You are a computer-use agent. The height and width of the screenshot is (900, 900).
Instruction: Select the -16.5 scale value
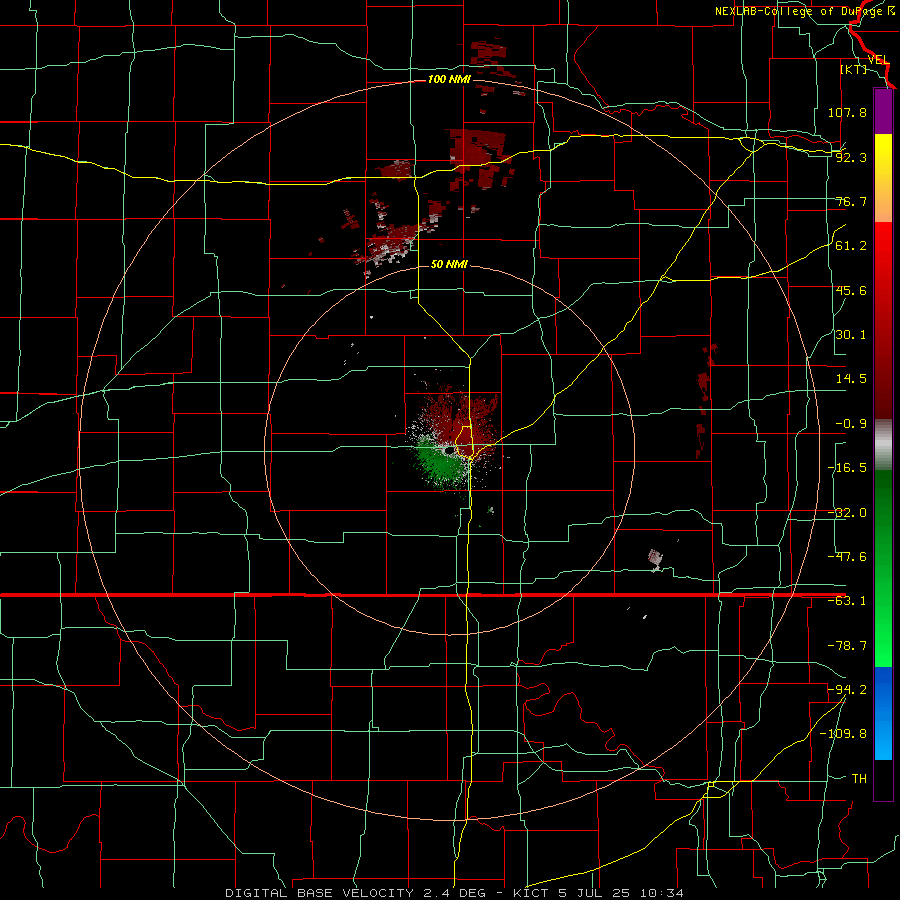click(x=847, y=468)
